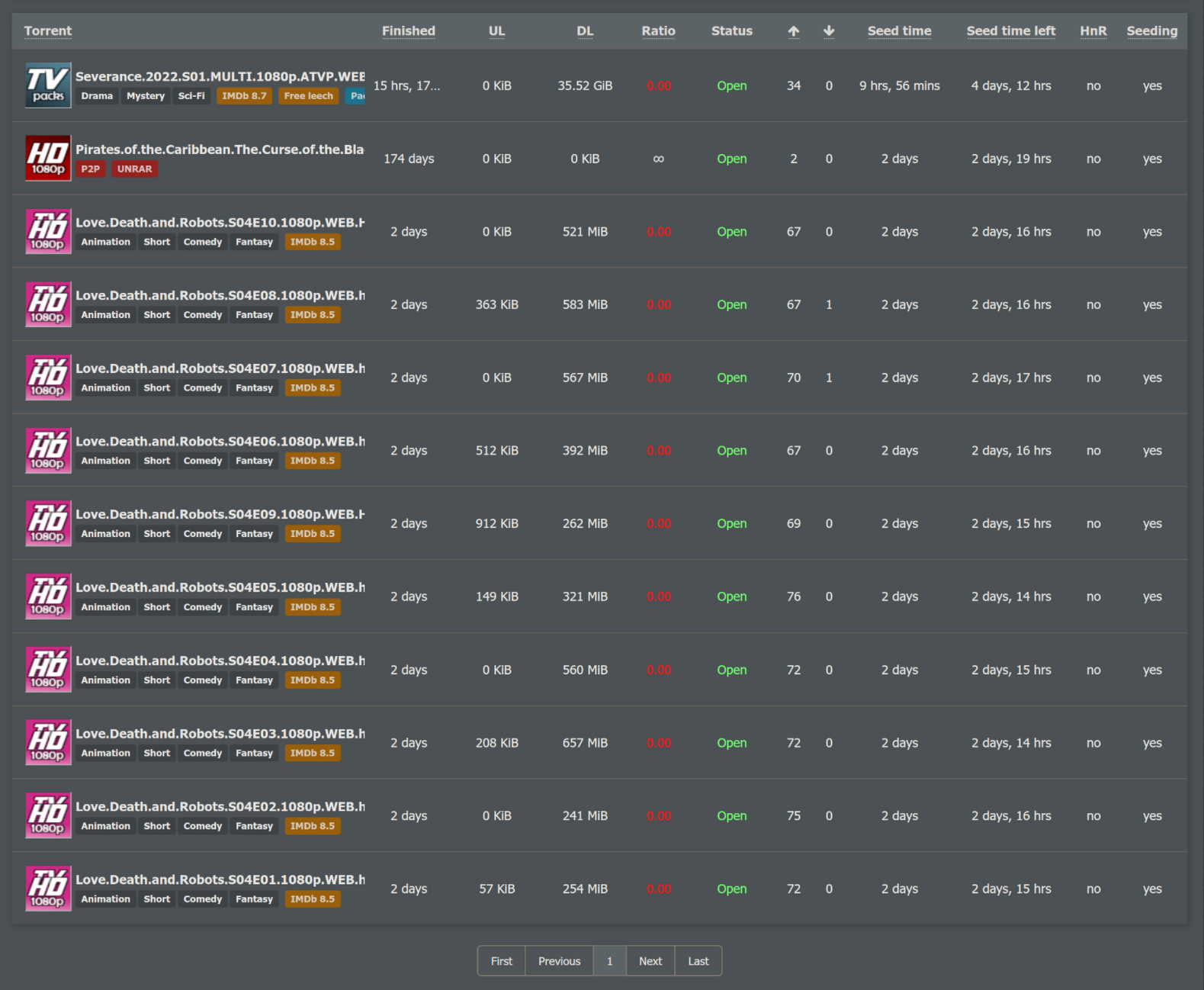Screen dimensions: 1204x990
Task: Sort table by Finished column
Action: tap(408, 31)
